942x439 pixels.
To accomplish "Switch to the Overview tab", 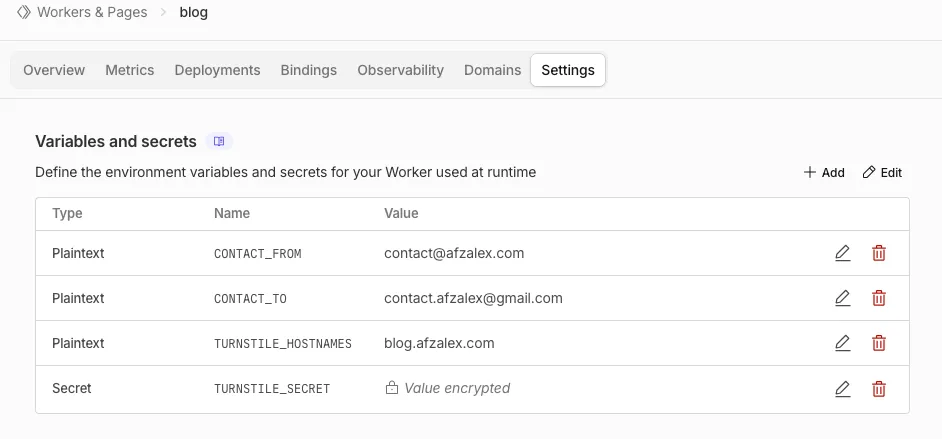I will point(54,70).
